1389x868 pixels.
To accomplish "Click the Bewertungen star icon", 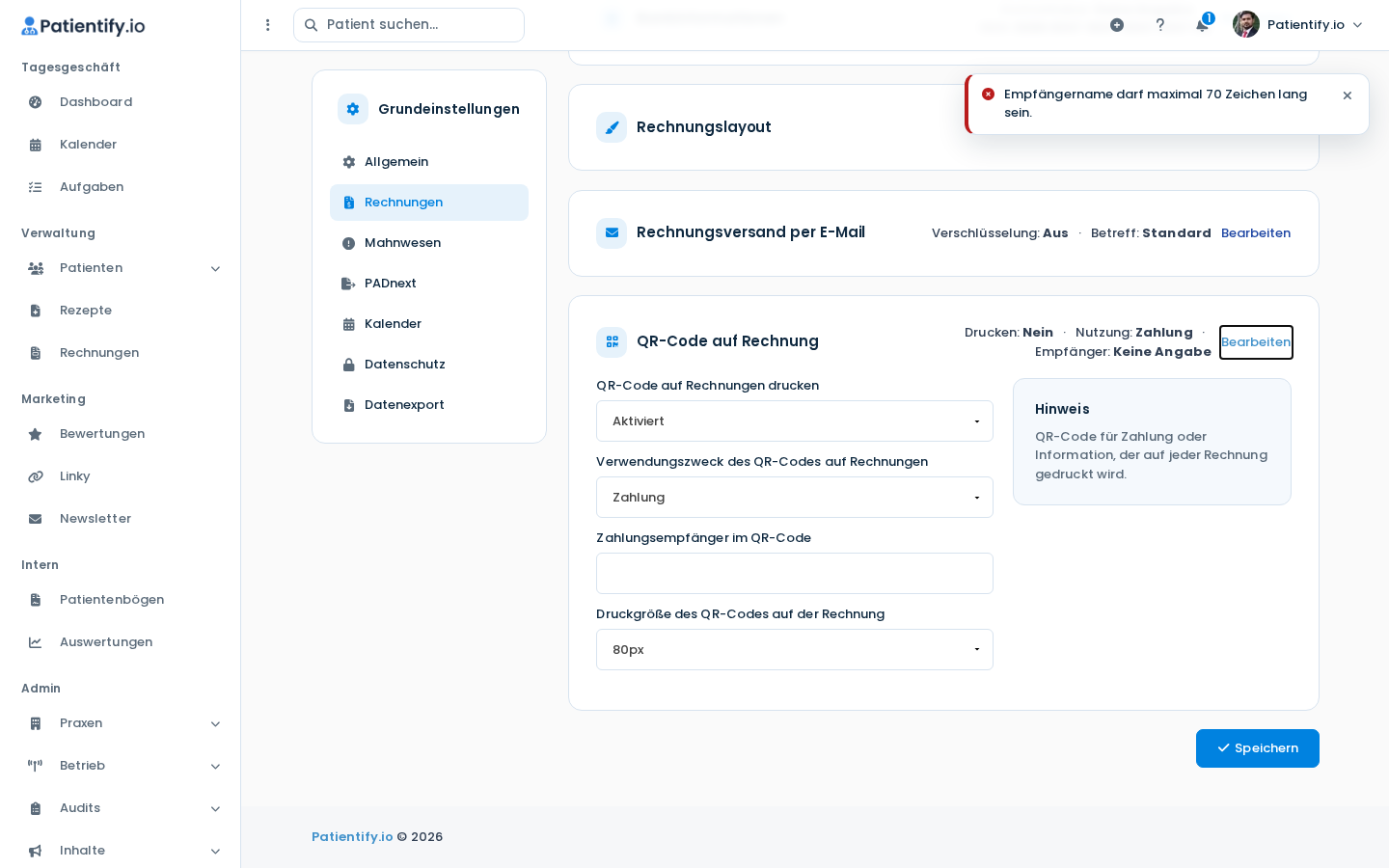I will point(36,434).
